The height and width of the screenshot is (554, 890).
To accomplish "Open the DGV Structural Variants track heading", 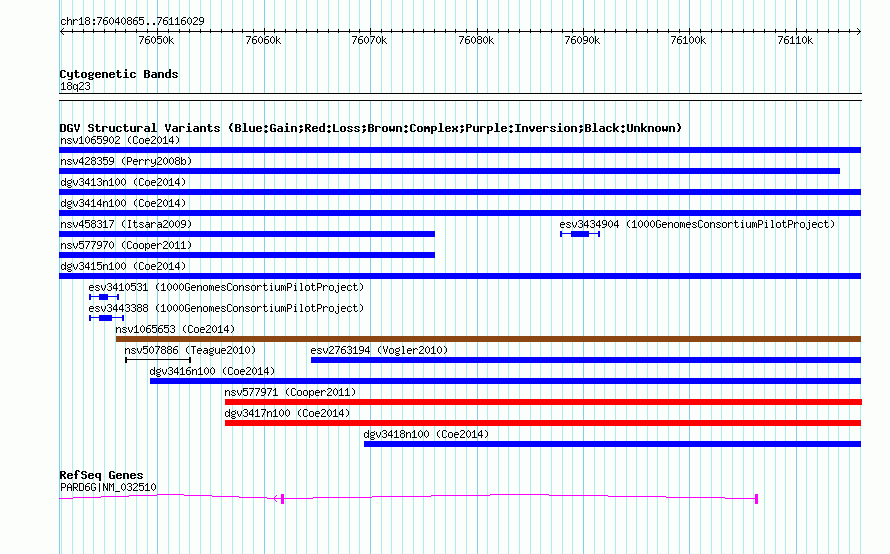I will pyautogui.click(x=370, y=128).
